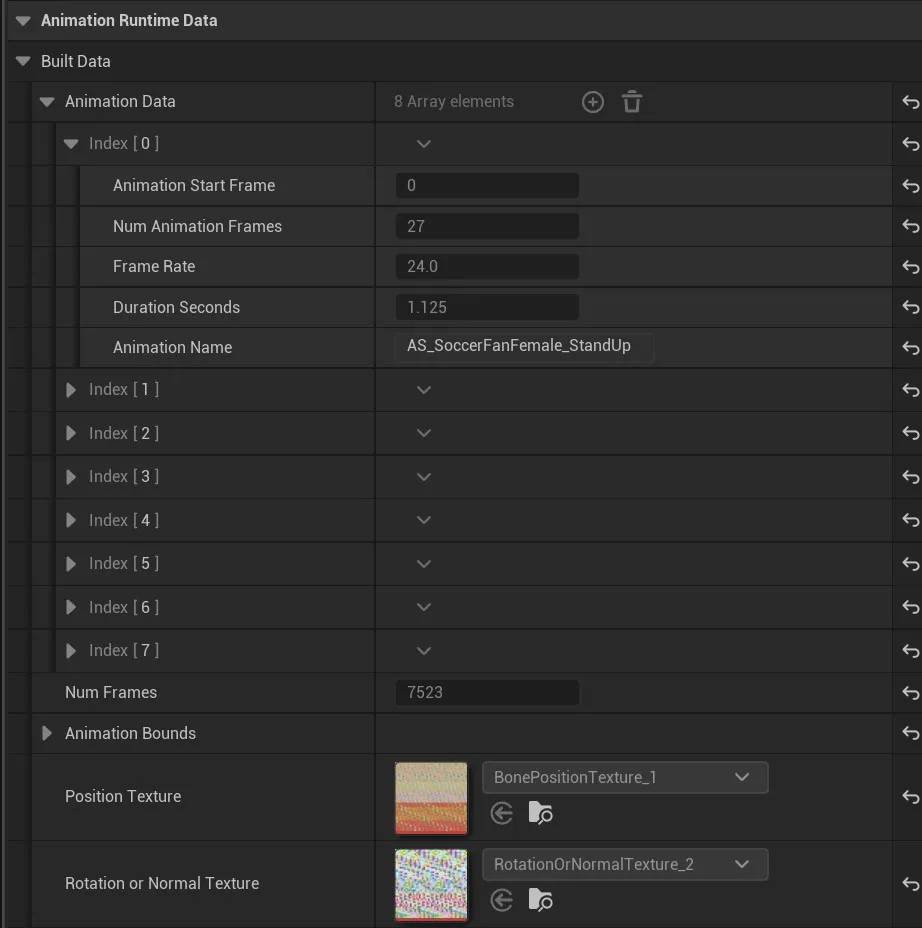Expand the Animation Bounds property

click(46, 733)
